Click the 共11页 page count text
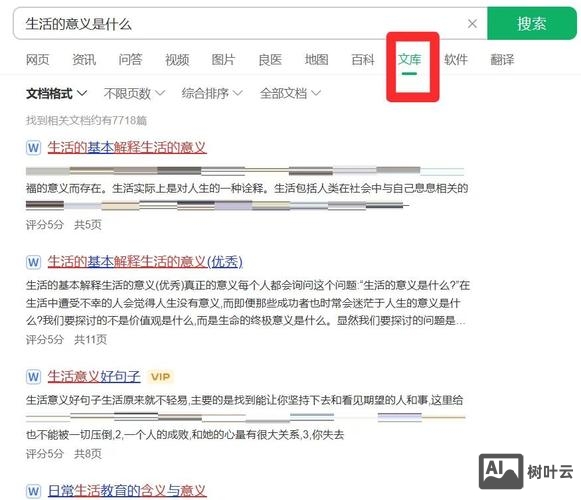This screenshot has height=500, width=581. tap(90, 339)
